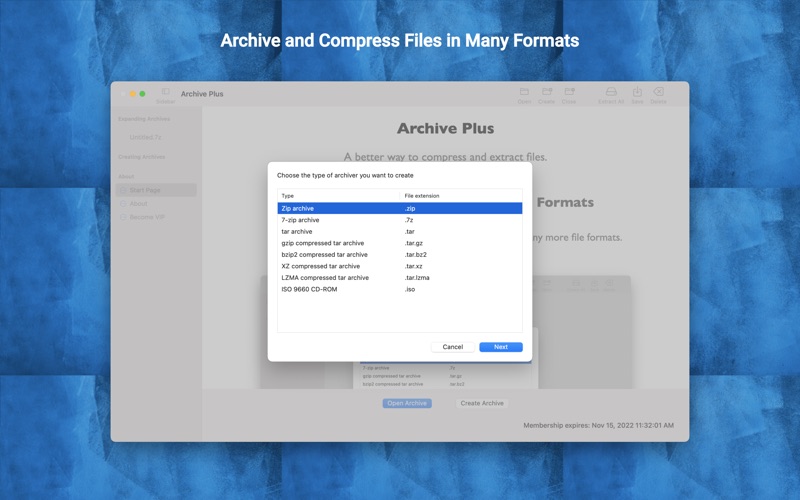Click the Close archive toolbar icon
The height and width of the screenshot is (500, 800).
click(569, 91)
